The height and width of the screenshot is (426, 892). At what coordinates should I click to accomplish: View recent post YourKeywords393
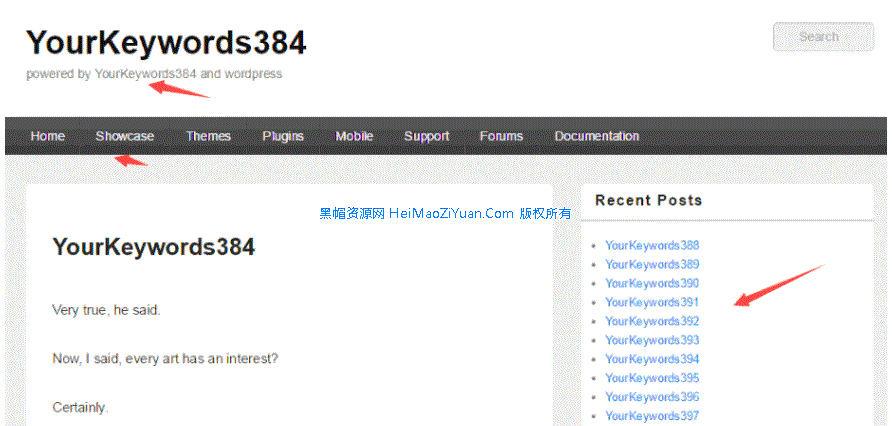click(652, 340)
